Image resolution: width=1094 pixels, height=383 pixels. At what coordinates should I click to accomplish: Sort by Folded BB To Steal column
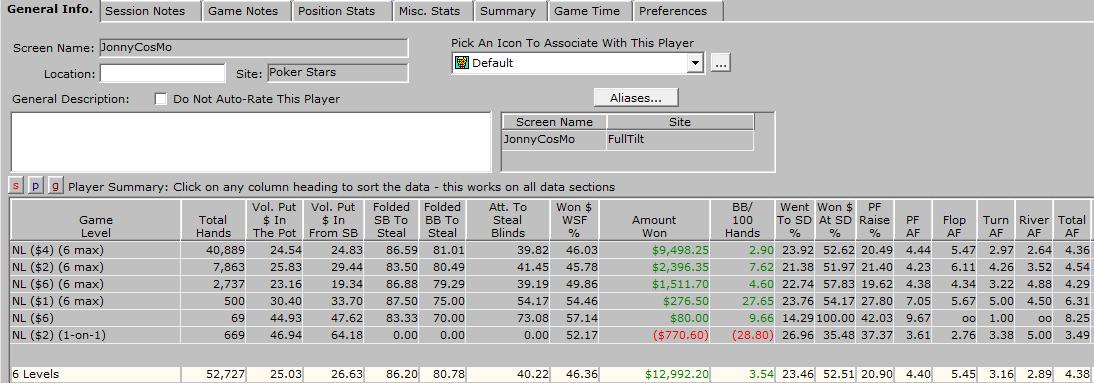click(x=443, y=220)
